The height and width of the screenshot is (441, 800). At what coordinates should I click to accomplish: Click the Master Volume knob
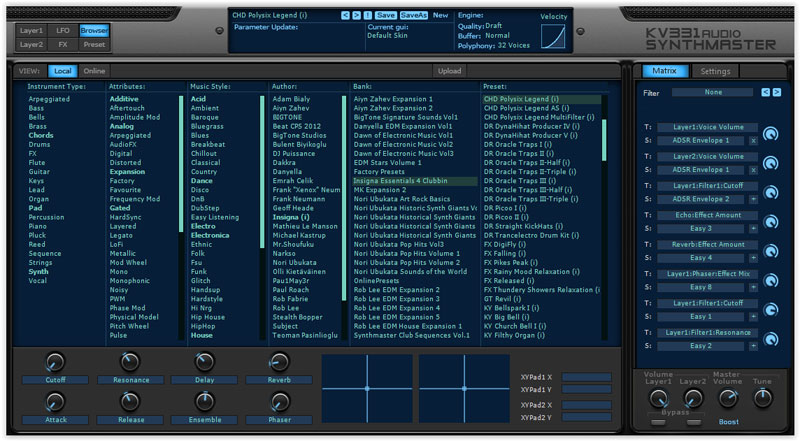tap(727, 398)
